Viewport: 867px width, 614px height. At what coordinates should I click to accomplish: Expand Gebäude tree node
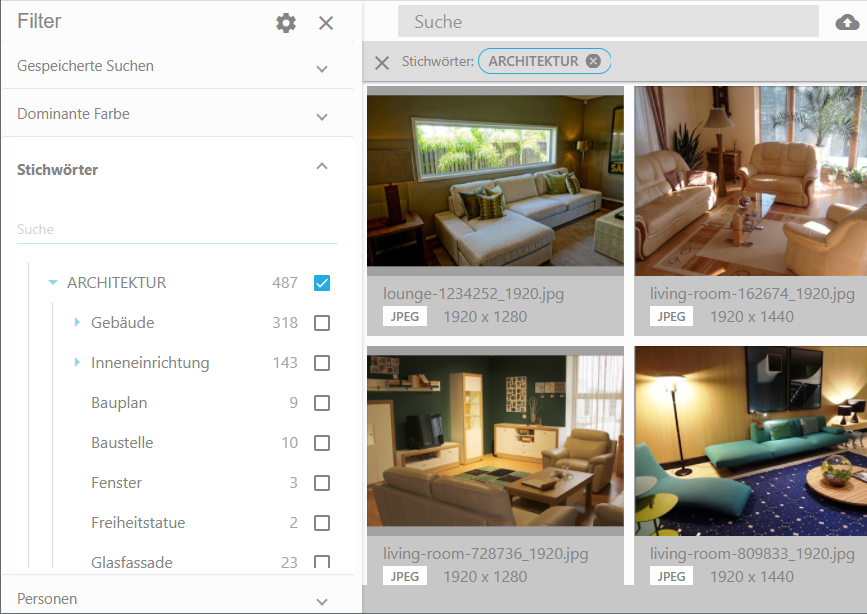click(77, 322)
